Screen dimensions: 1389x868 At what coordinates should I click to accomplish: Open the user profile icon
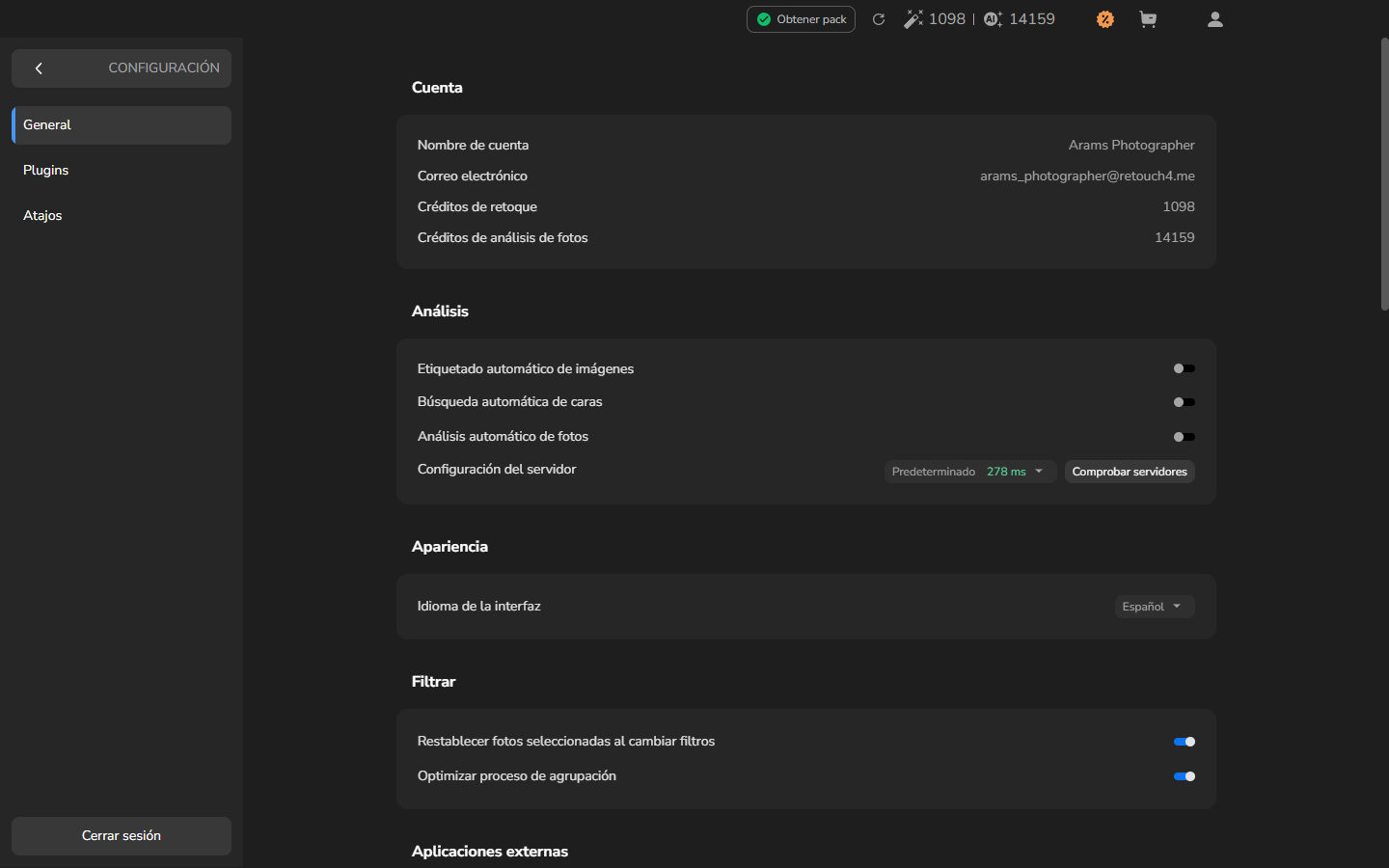click(1215, 19)
